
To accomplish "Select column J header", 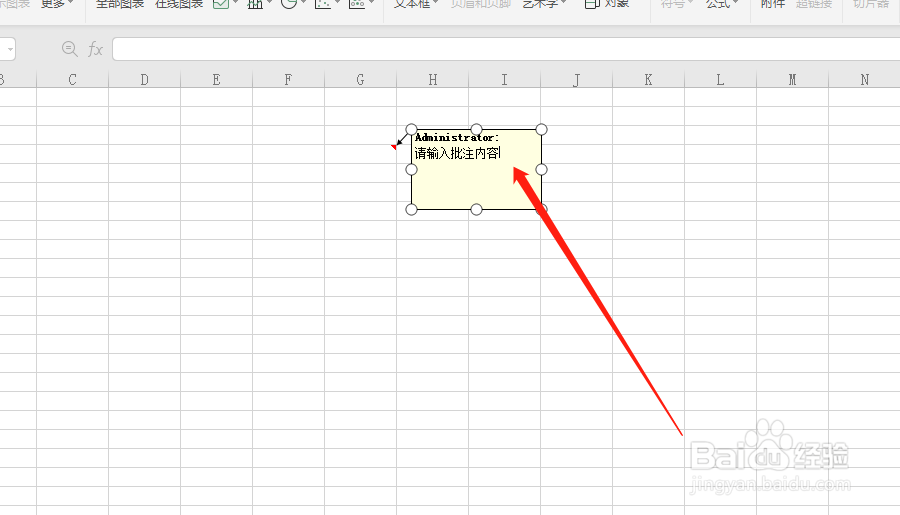I will click(x=576, y=80).
